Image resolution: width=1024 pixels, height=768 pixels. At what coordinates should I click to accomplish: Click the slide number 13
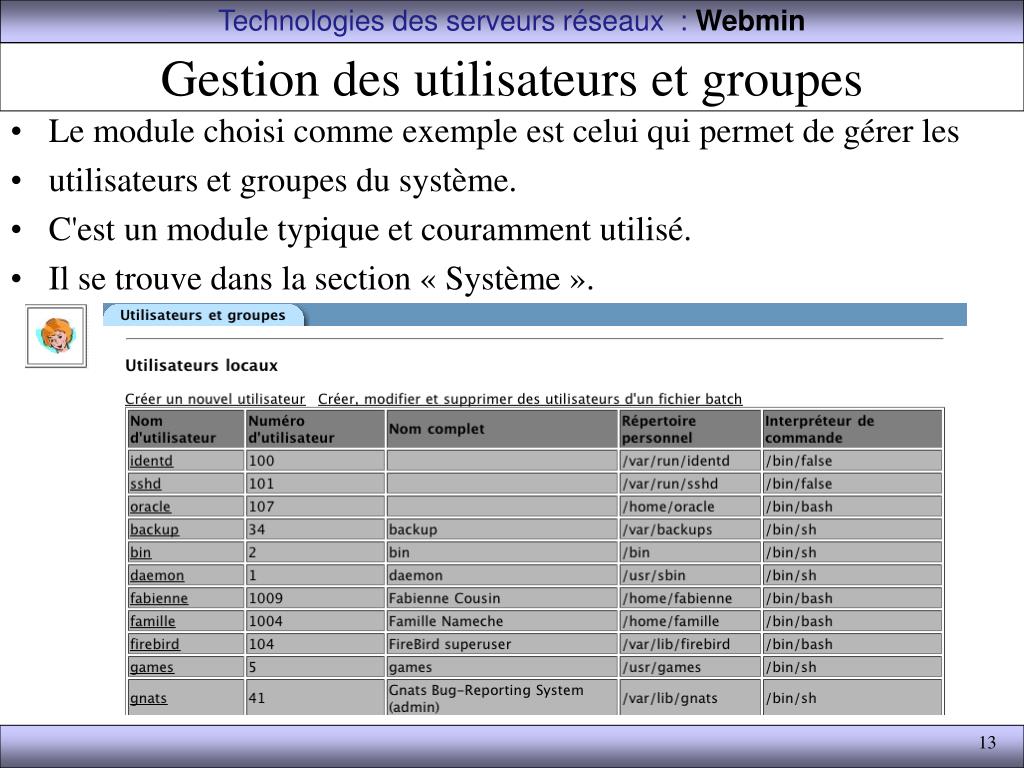(x=987, y=743)
